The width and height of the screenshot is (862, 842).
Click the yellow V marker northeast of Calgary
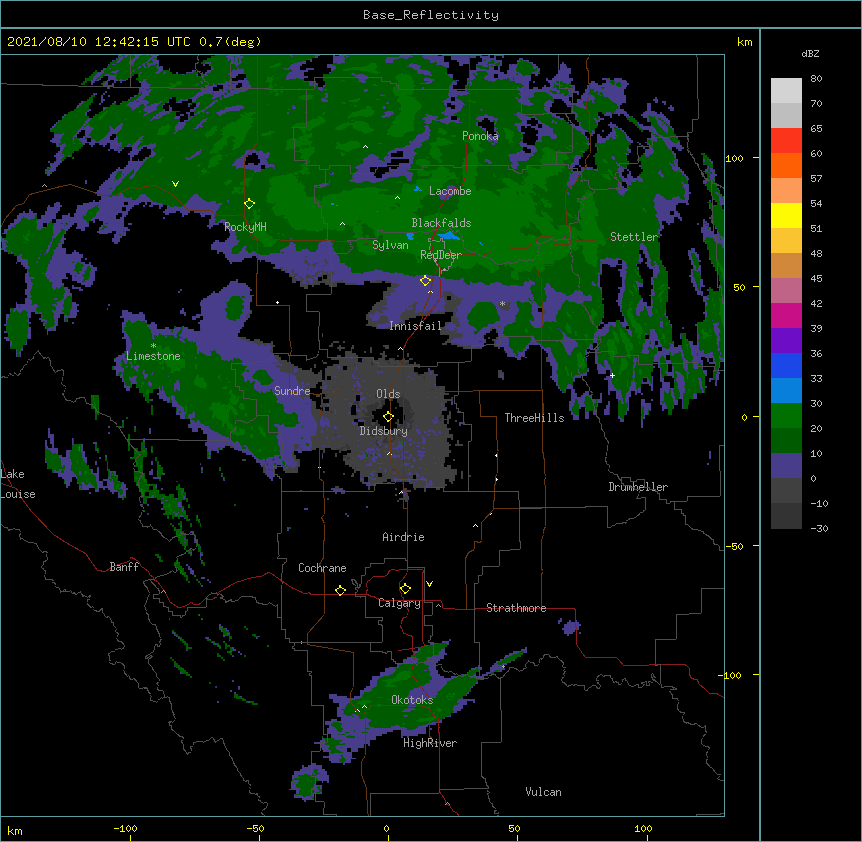pyautogui.click(x=429, y=584)
